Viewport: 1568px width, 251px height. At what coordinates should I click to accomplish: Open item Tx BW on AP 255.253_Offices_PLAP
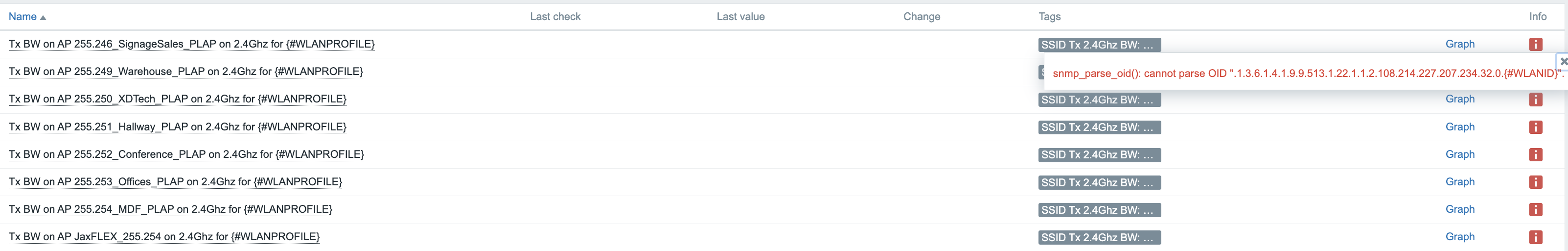tap(175, 181)
